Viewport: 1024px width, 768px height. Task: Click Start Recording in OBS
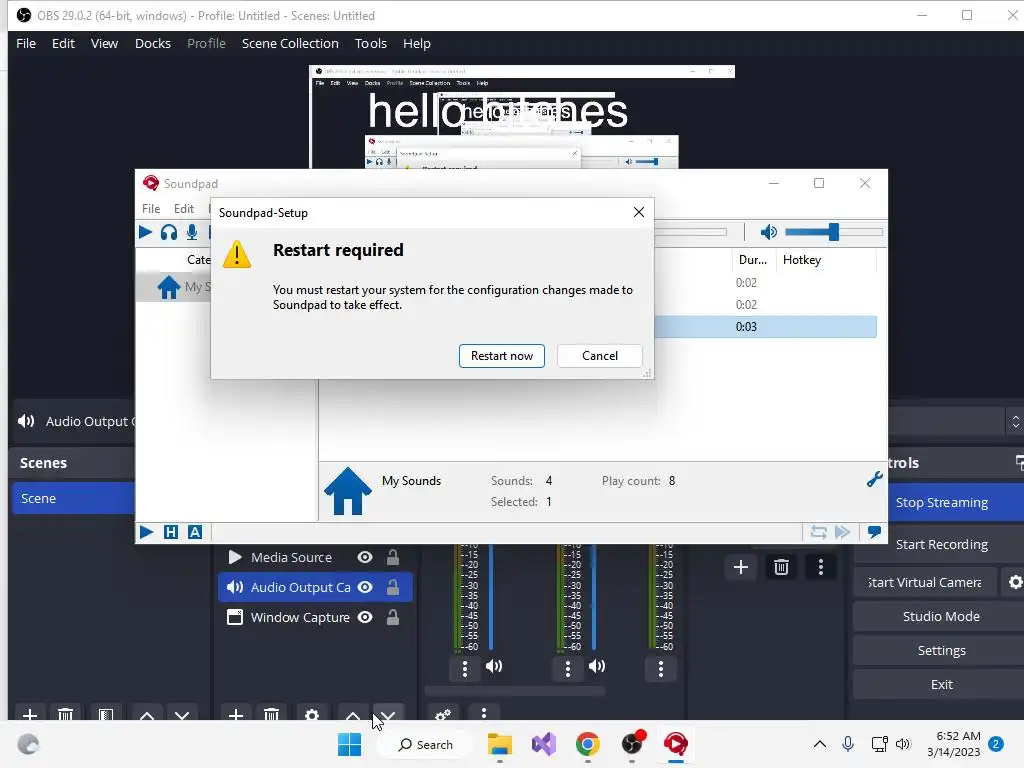[941, 544]
